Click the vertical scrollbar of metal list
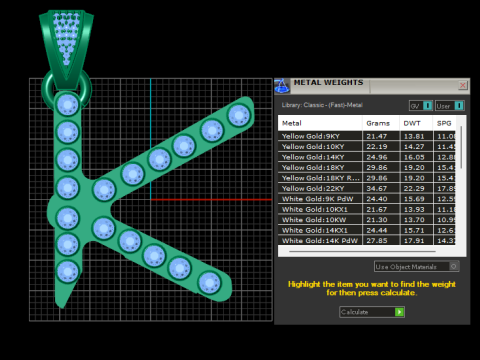The width and height of the screenshot is (480, 360). click(x=461, y=147)
